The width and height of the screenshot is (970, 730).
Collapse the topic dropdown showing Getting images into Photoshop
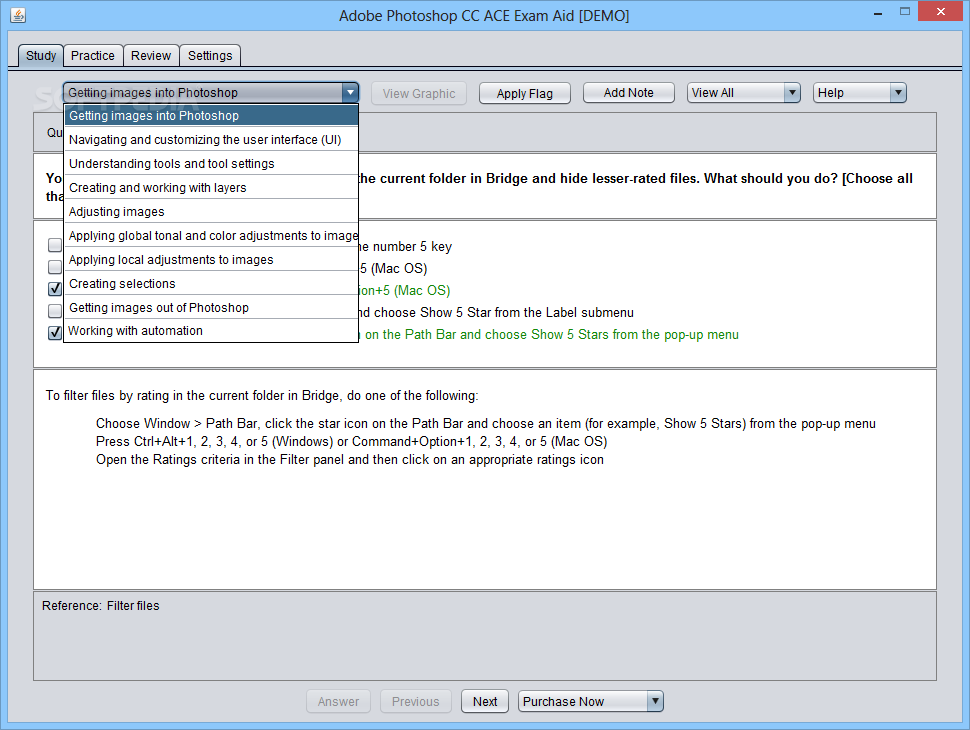[211, 93]
